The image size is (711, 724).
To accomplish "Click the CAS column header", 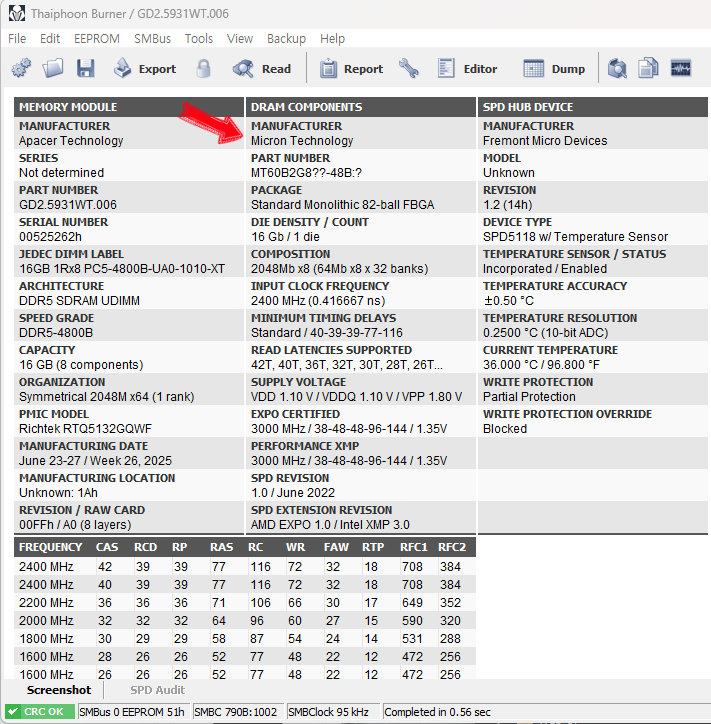I will (x=107, y=547).
